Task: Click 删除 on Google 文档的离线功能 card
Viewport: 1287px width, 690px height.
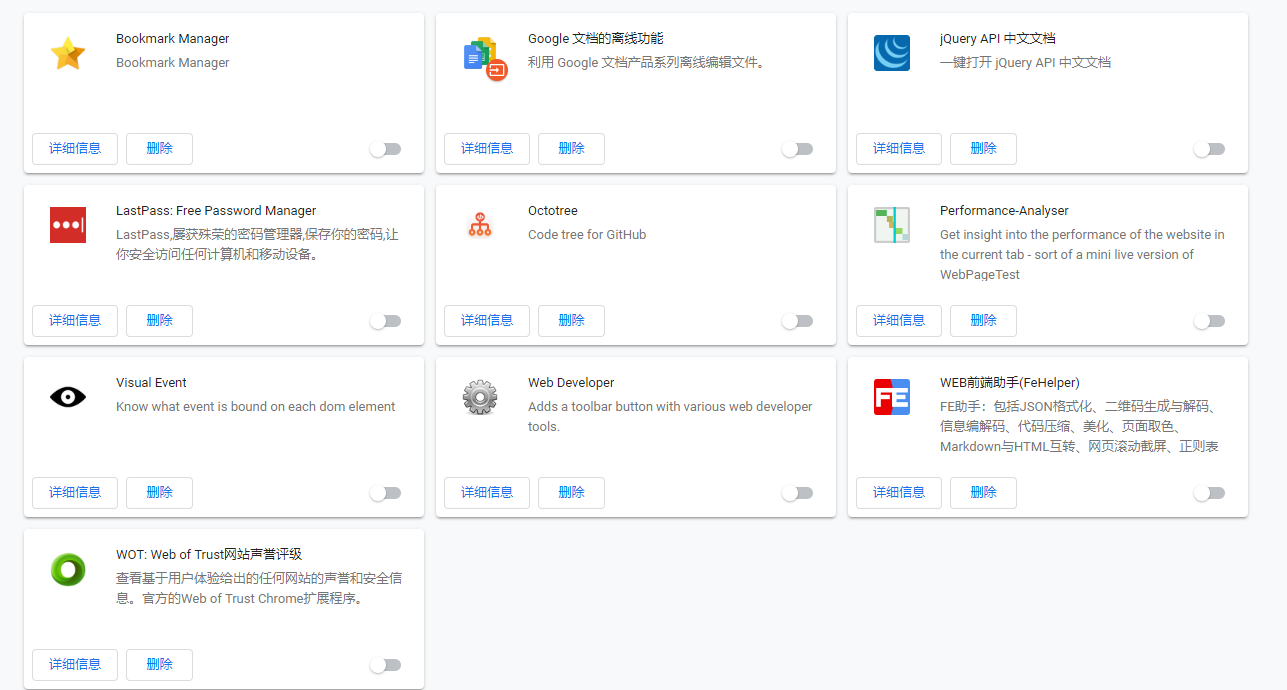Action: [x=571, y=149]
